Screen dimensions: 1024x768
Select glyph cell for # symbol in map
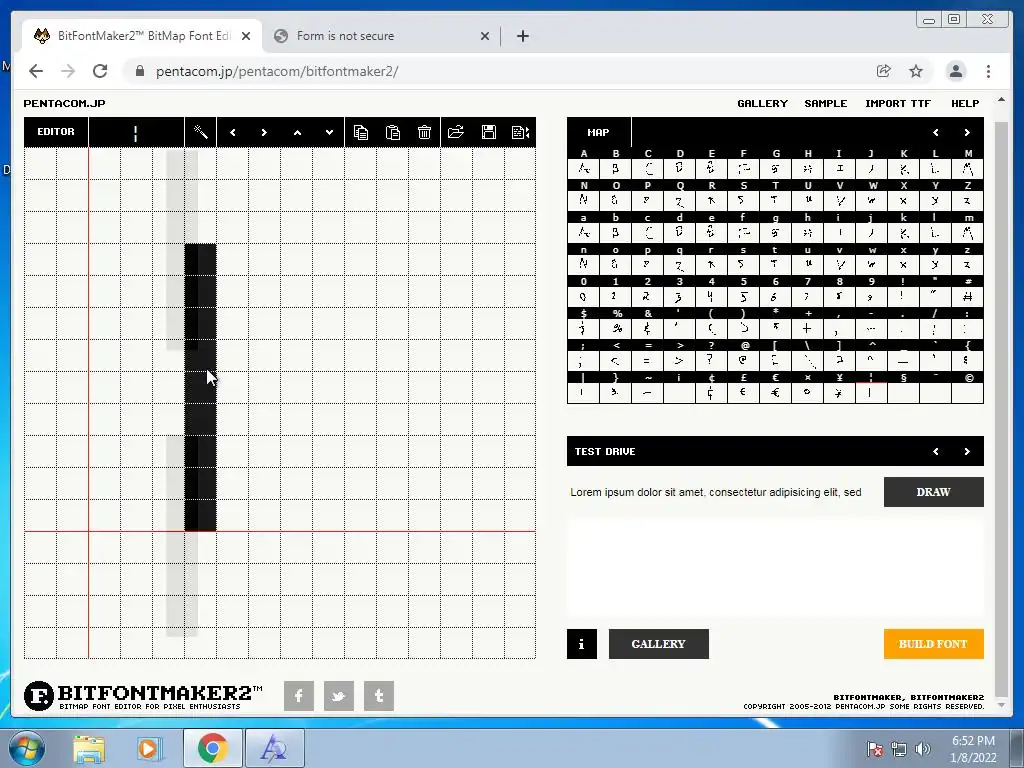point(968,297)
